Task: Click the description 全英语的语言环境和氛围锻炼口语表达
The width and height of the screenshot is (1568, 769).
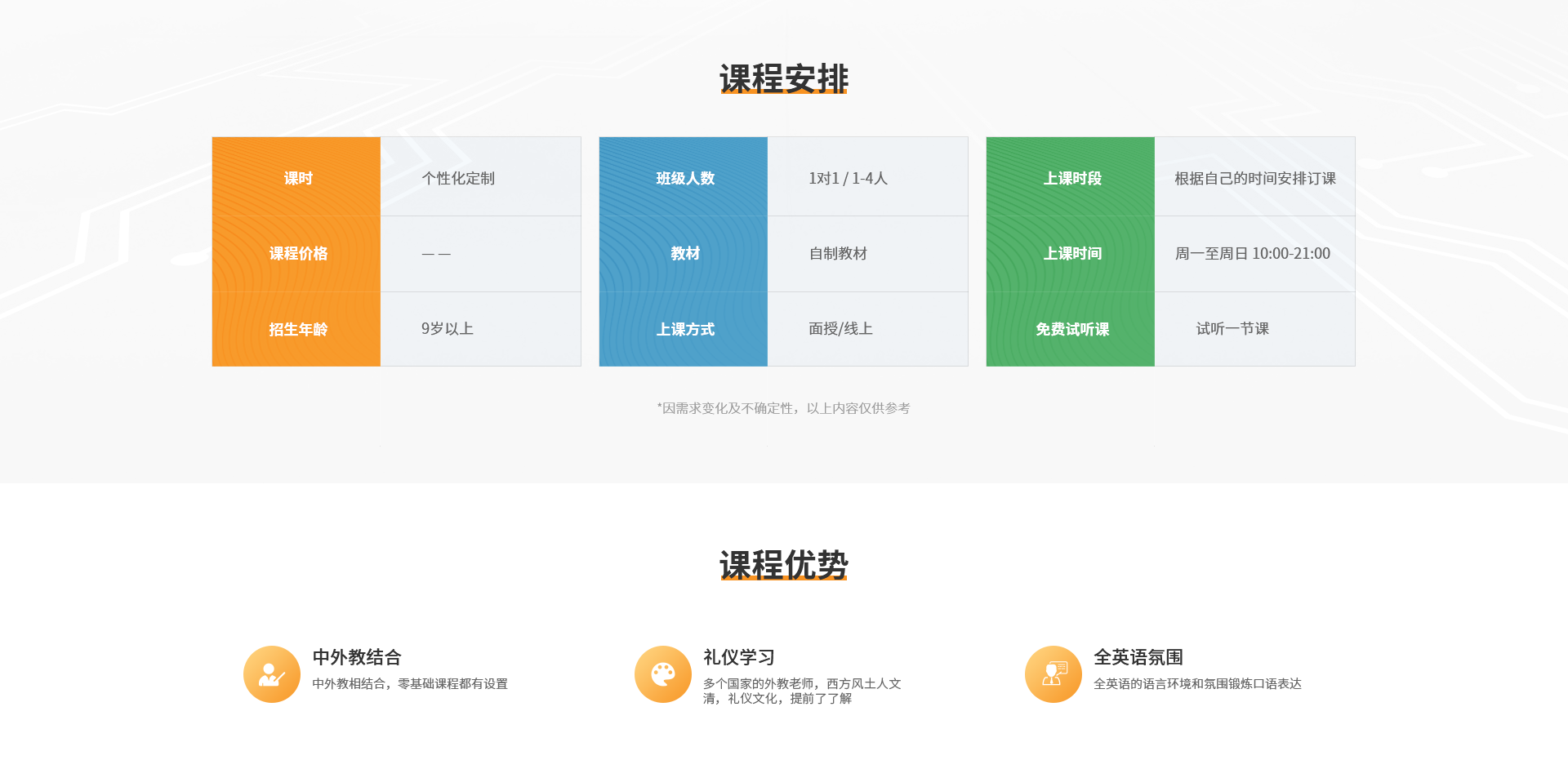Action: [x=1197, y=684]
